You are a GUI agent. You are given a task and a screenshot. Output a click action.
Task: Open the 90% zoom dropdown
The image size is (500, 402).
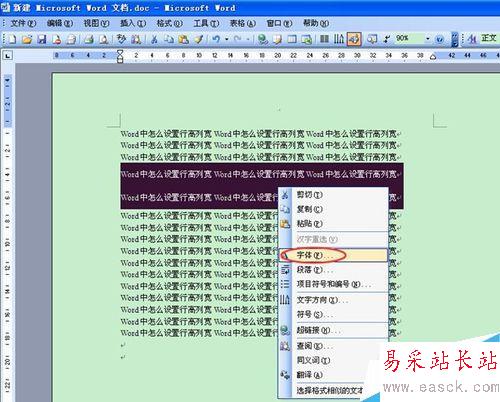[428, 39]
